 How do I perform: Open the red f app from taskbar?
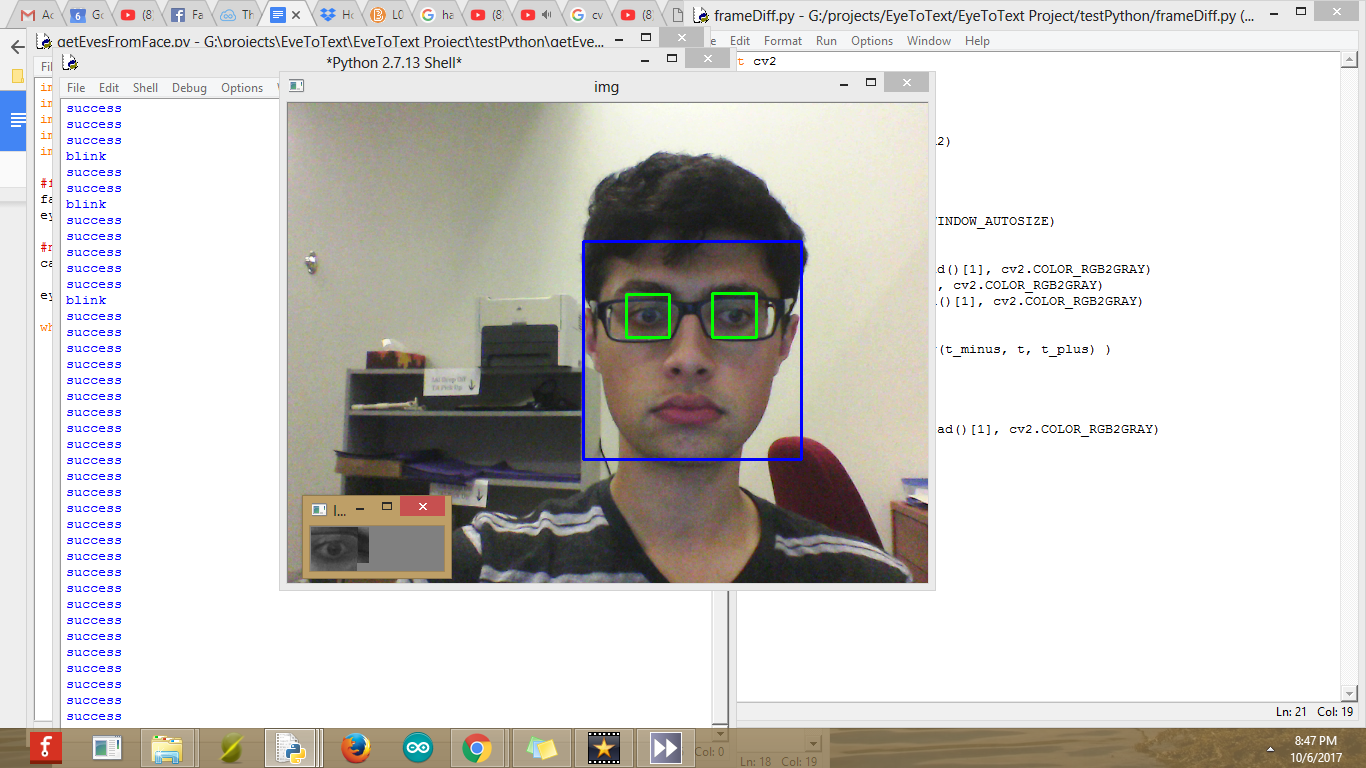45,747
